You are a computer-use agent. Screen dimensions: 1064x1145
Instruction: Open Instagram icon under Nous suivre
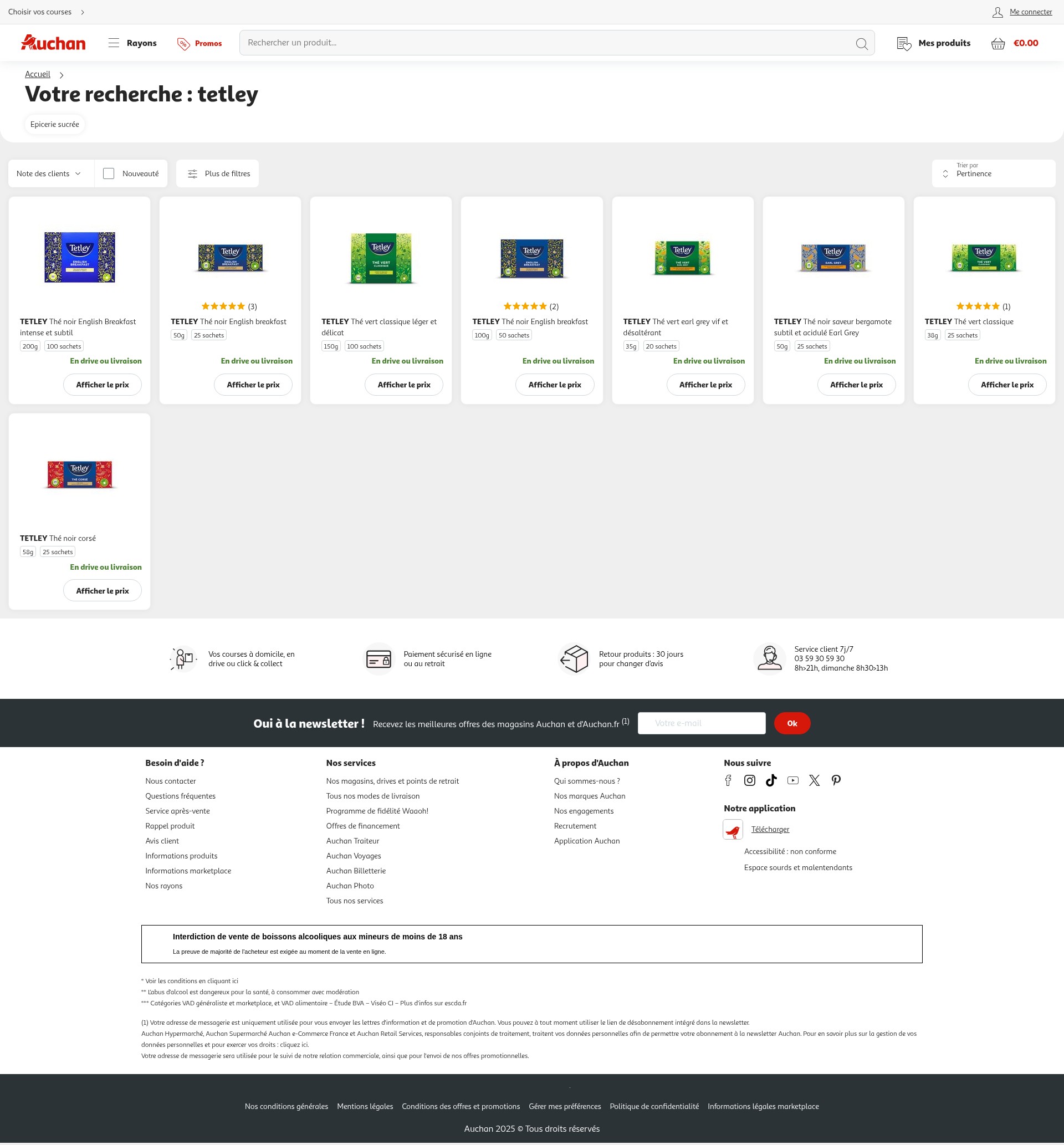click(750, 780)
